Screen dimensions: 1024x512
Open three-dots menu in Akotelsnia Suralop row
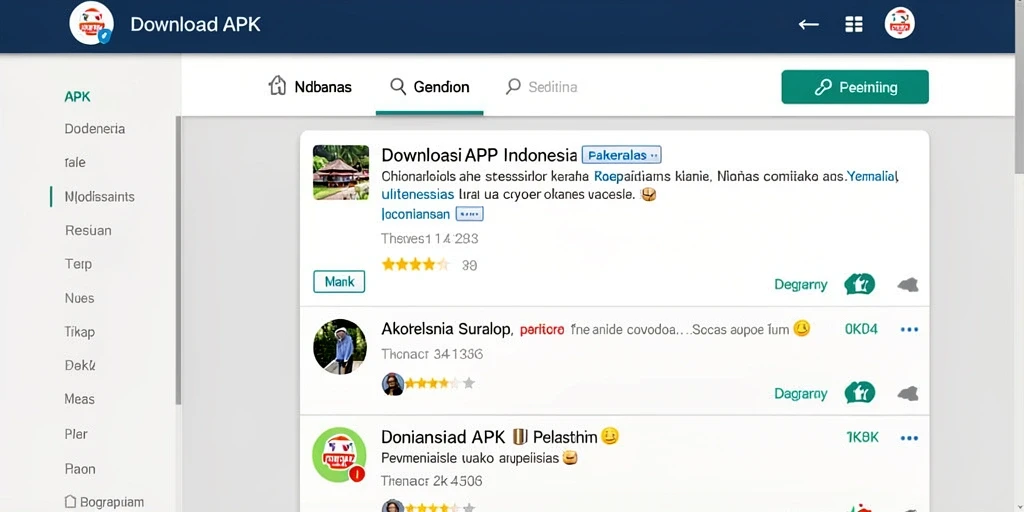[x=909, y=330]
